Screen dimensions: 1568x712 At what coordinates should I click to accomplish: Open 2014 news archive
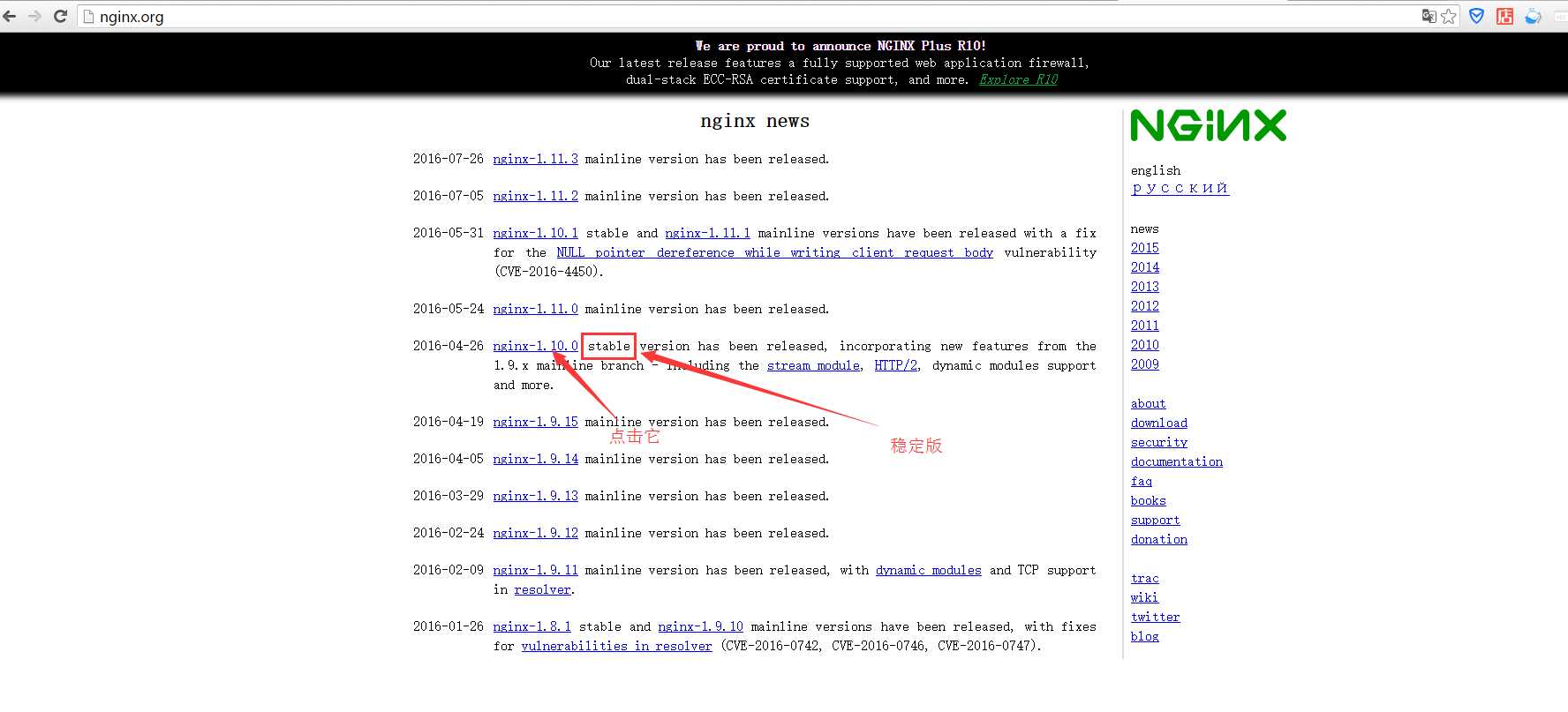[x=1144, y=267]
